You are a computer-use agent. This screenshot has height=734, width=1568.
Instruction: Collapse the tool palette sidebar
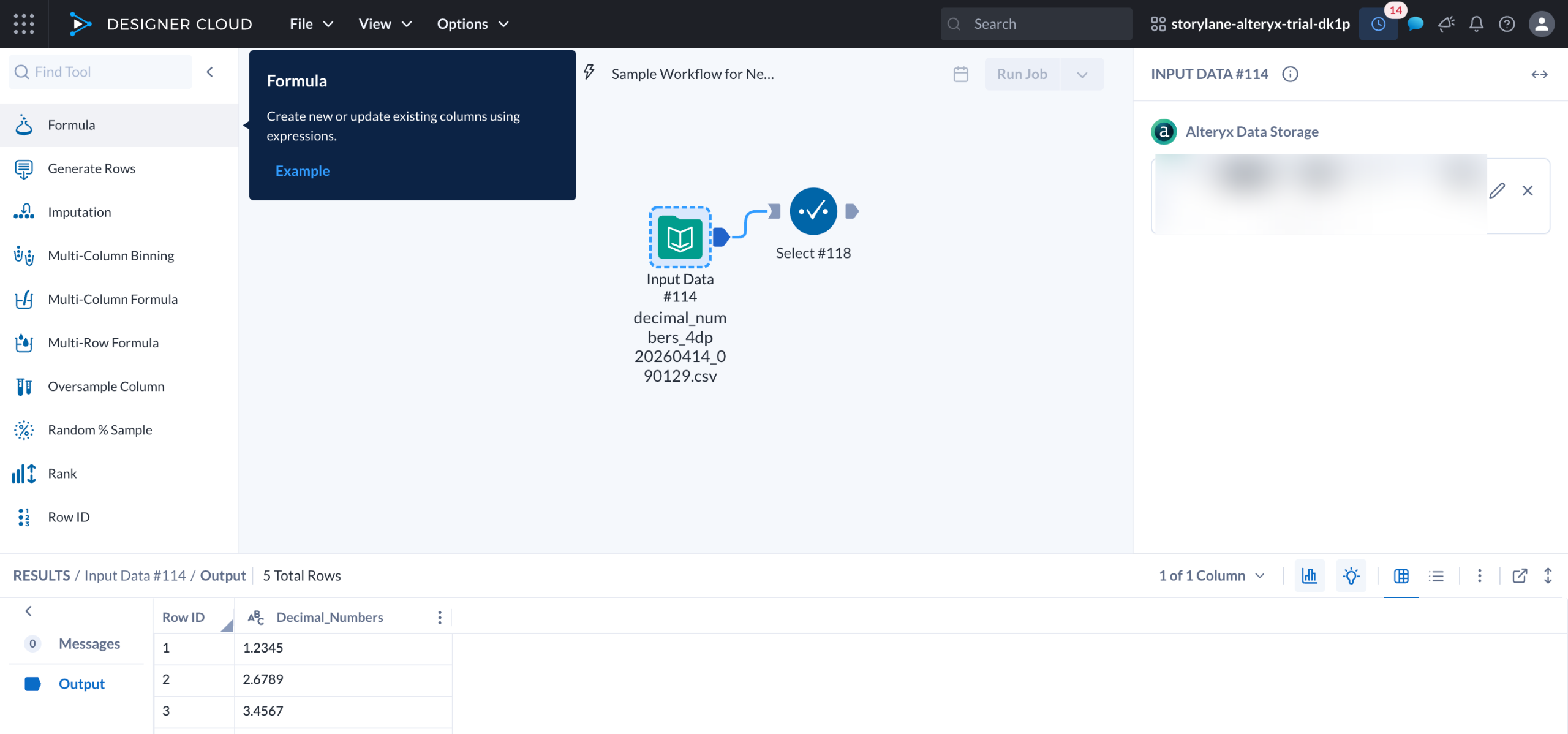click(210, 72)
